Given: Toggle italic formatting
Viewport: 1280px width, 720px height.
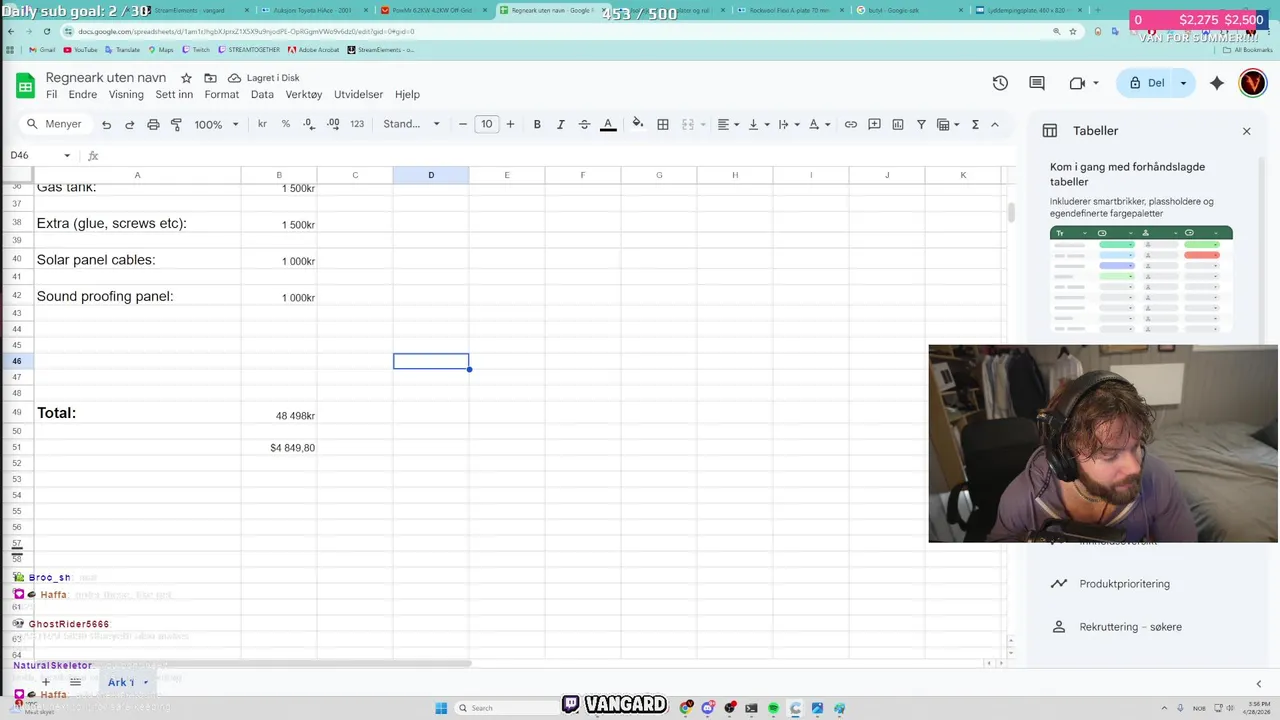Looking at the screenshot, I should coord(560,124).
